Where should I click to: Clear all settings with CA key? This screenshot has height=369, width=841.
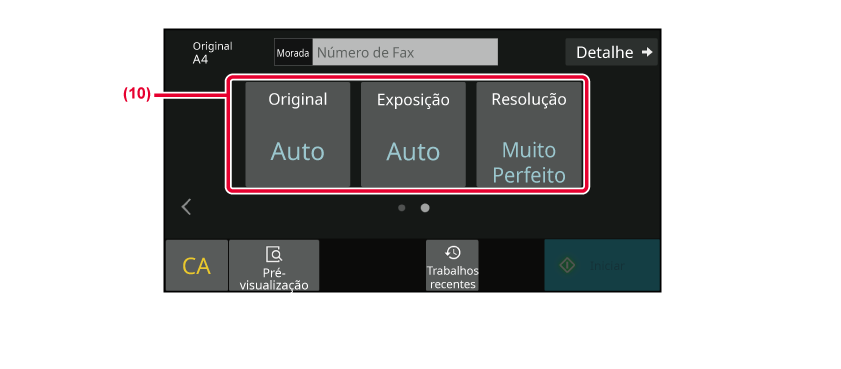197,265
